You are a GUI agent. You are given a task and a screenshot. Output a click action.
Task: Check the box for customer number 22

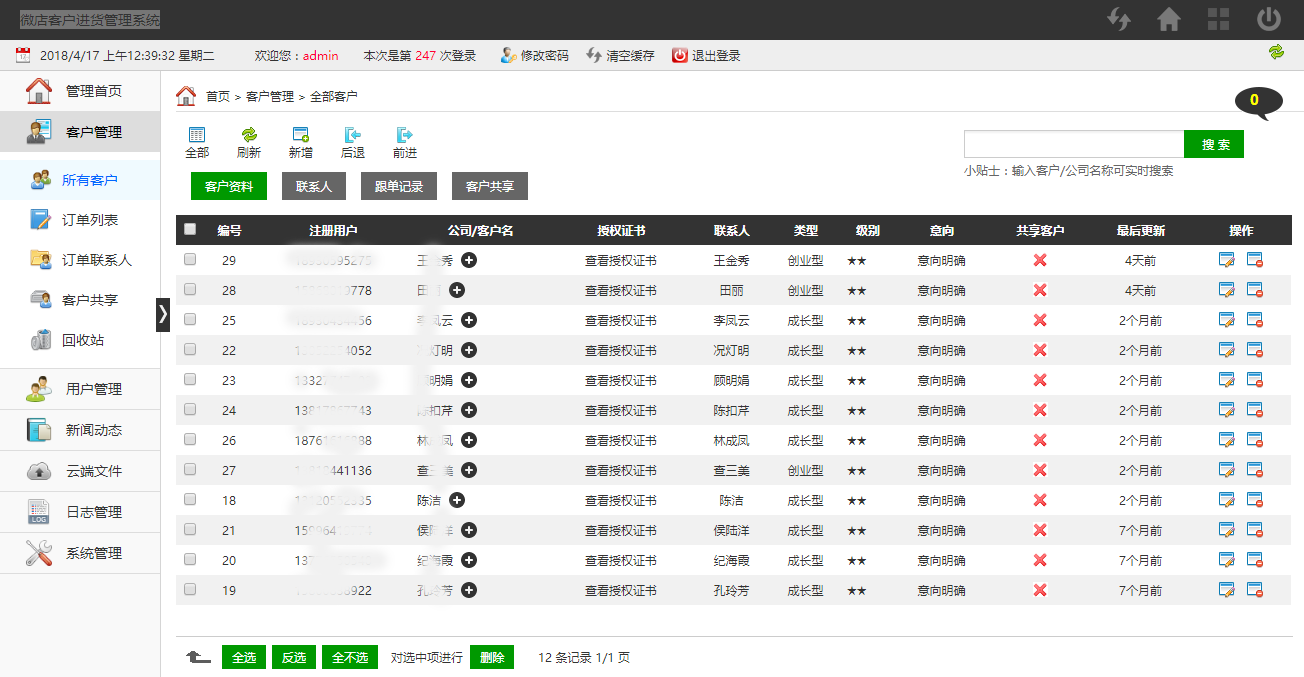(x=190, y=349)
